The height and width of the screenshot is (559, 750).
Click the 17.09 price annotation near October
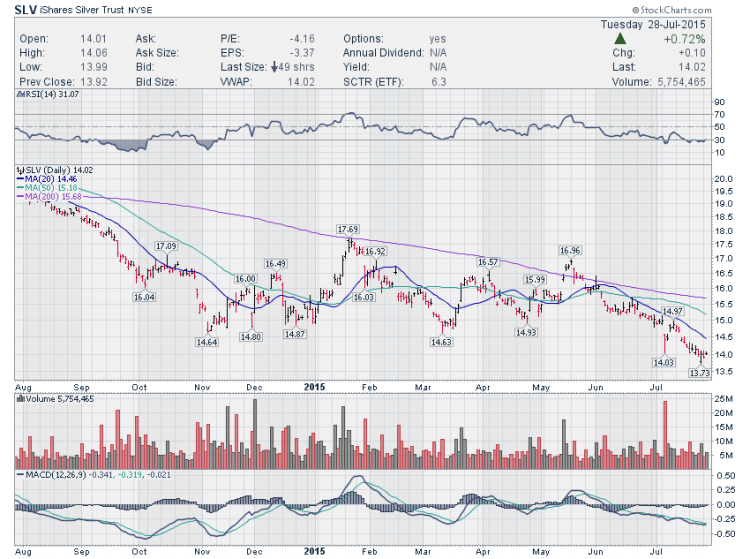tap(166, 246)
